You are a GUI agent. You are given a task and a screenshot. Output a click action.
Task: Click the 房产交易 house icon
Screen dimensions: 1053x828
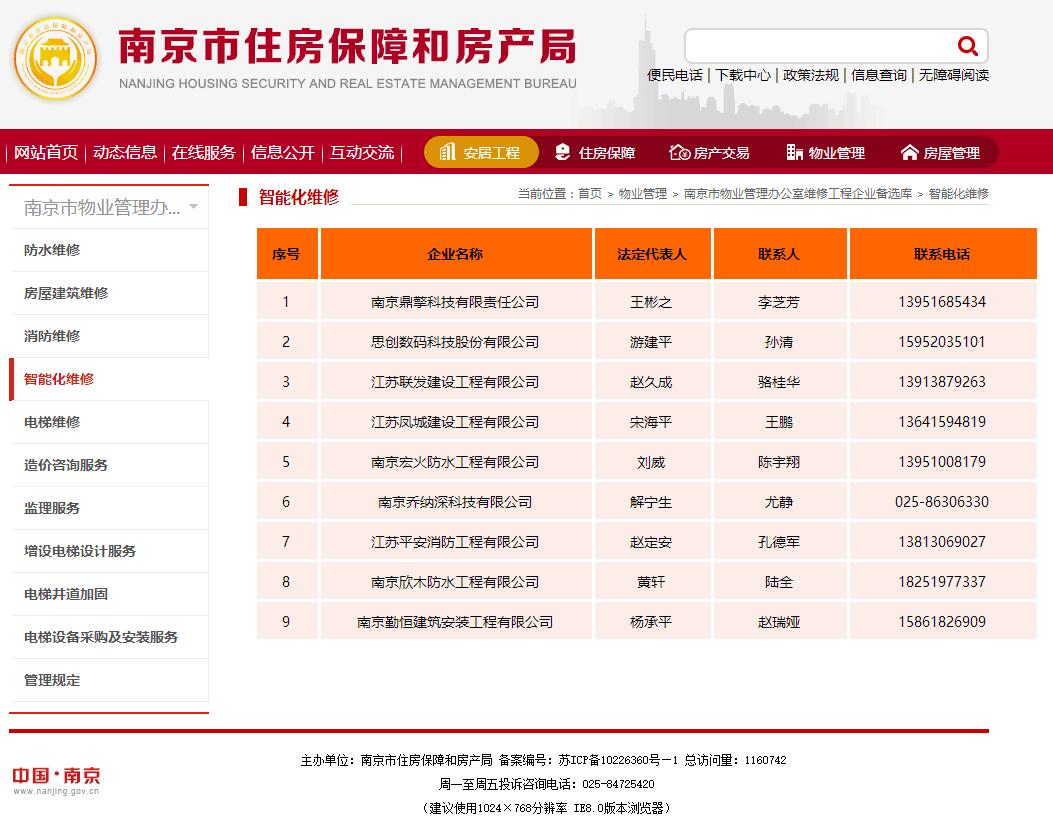click(x=680, y=152)
